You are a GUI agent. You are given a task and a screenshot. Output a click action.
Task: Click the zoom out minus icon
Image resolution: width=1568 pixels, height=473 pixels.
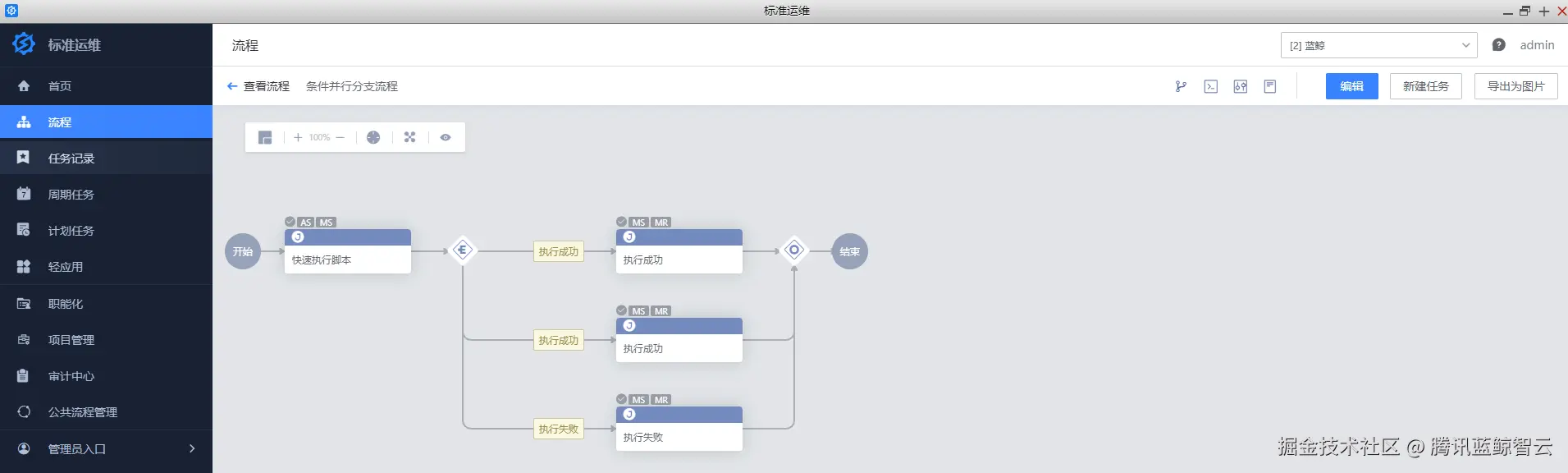click(x=341, y=138)
